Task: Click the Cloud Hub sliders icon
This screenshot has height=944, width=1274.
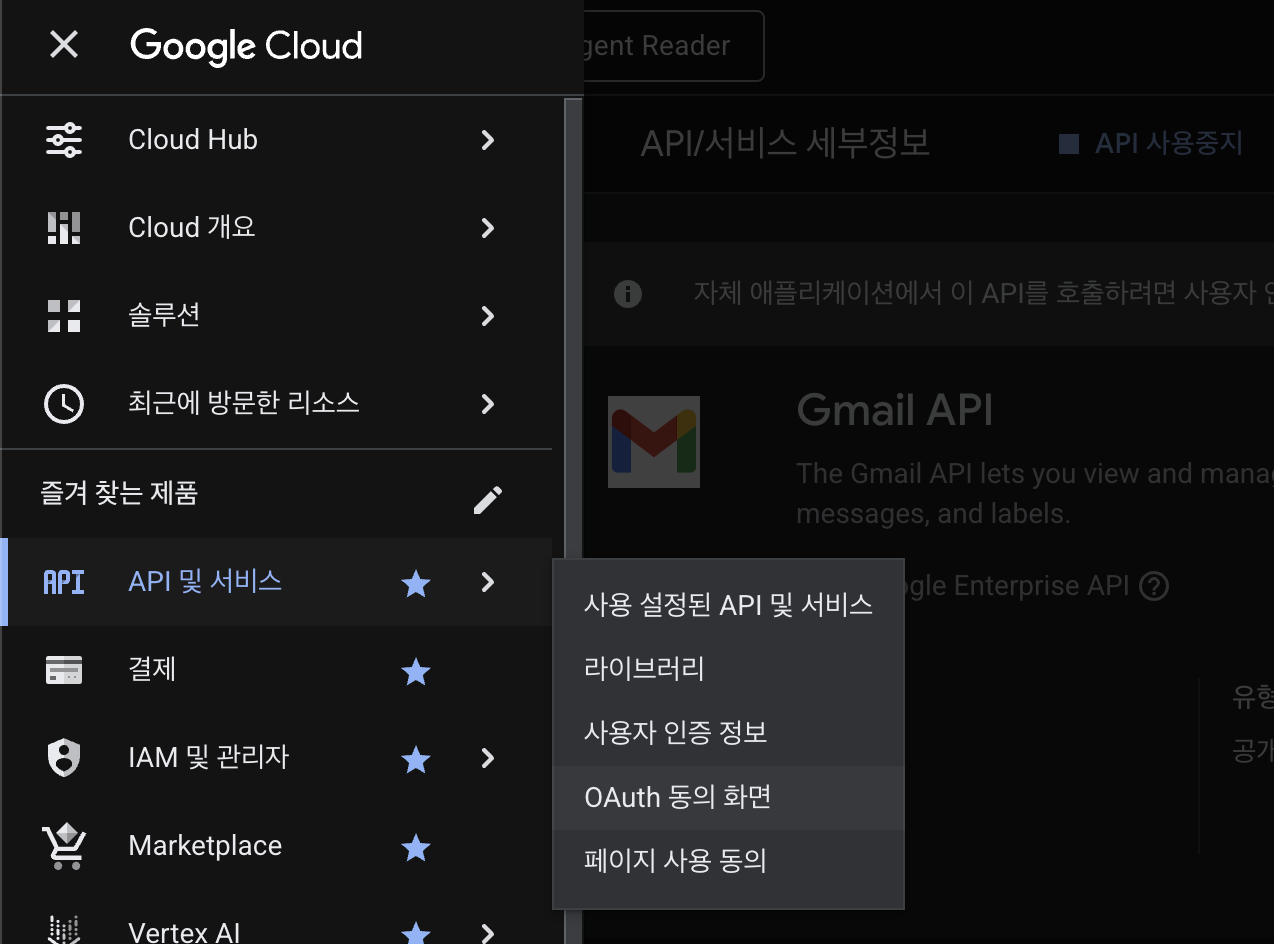Action: [65, 140]
